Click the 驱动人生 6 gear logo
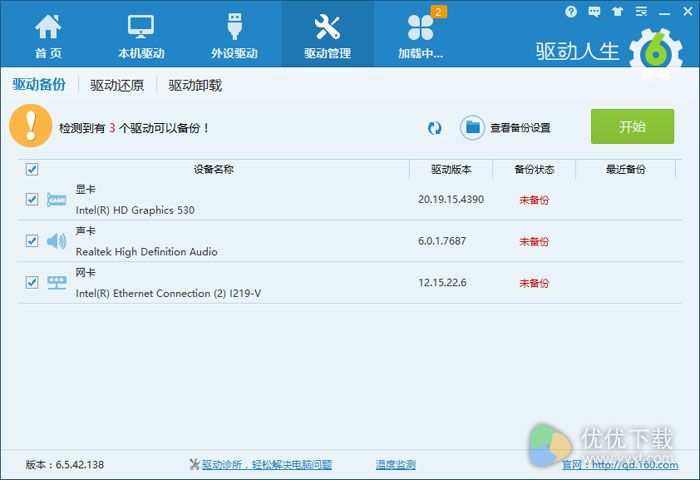700x480 pixels. tap(656, 53)
